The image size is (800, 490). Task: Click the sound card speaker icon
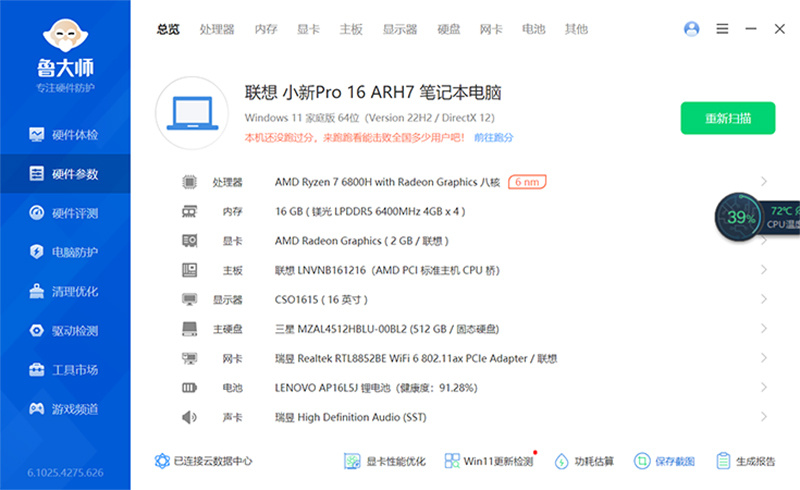pyautogui.click(x=189, y=417)
